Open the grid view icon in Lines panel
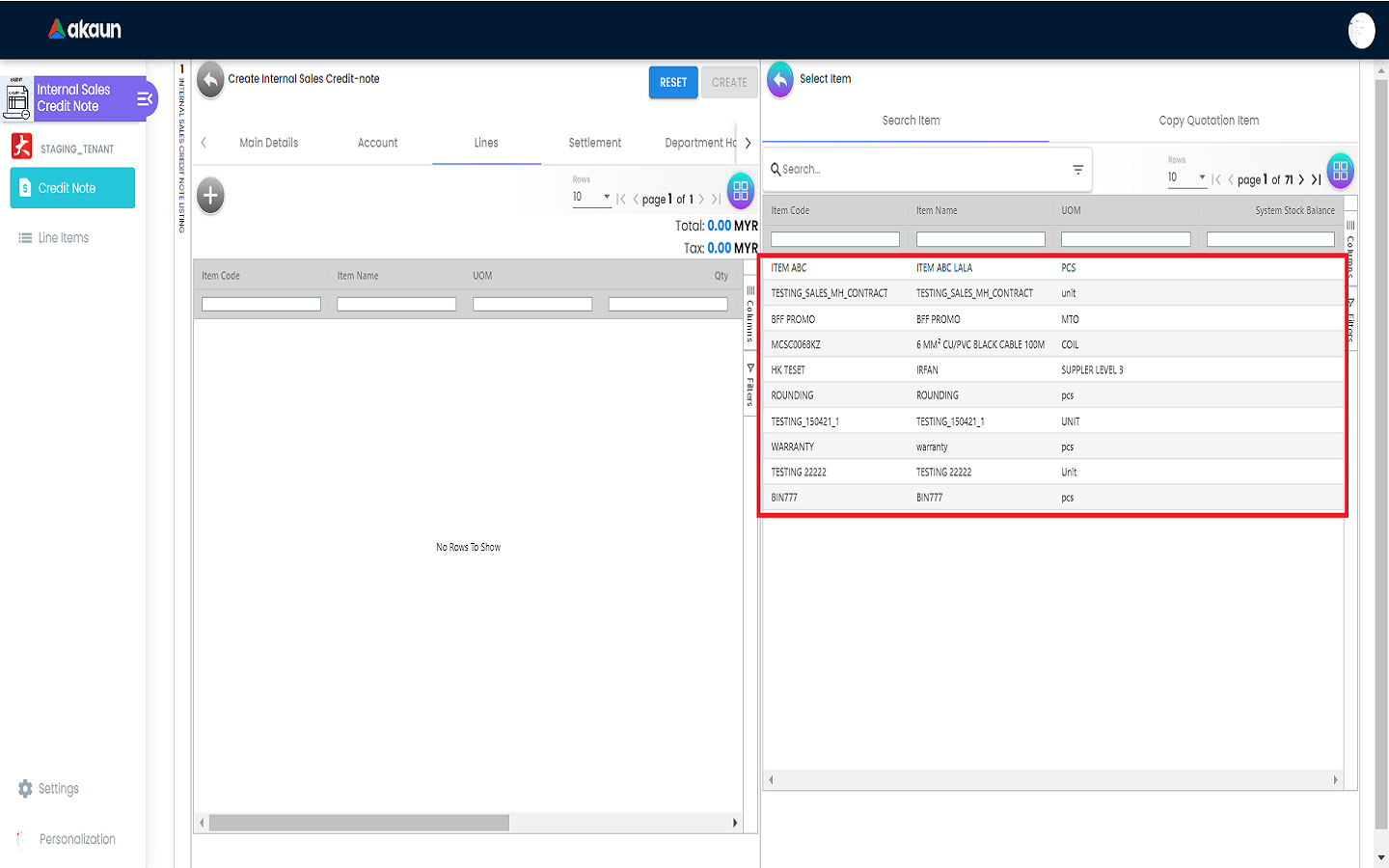The image size is (1389, 868). (740, 191)
